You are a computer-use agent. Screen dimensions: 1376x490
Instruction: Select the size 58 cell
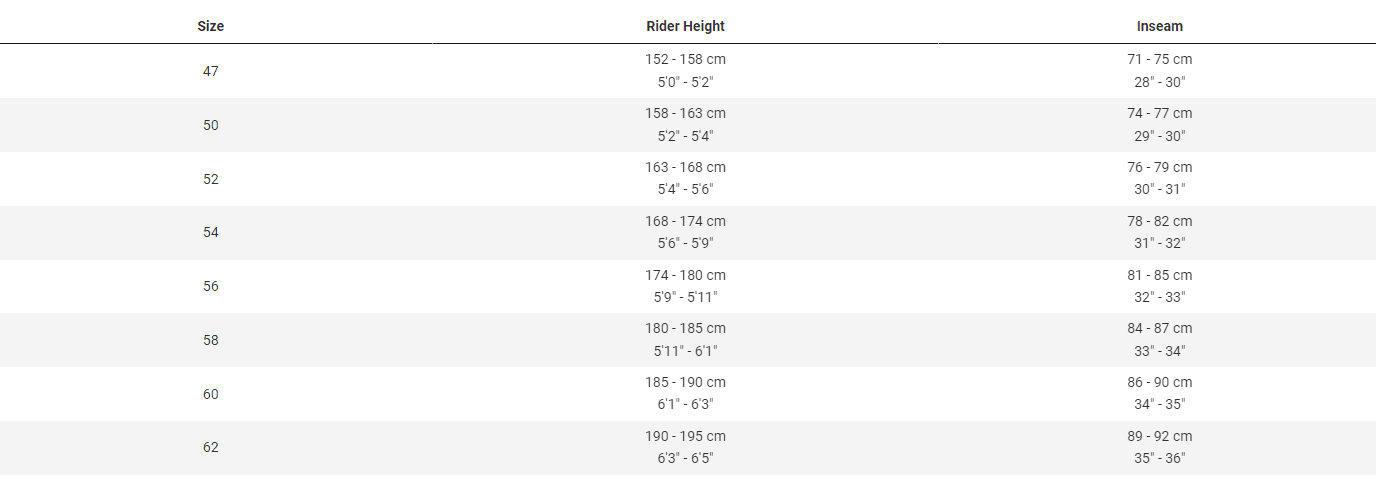(210, 340)
